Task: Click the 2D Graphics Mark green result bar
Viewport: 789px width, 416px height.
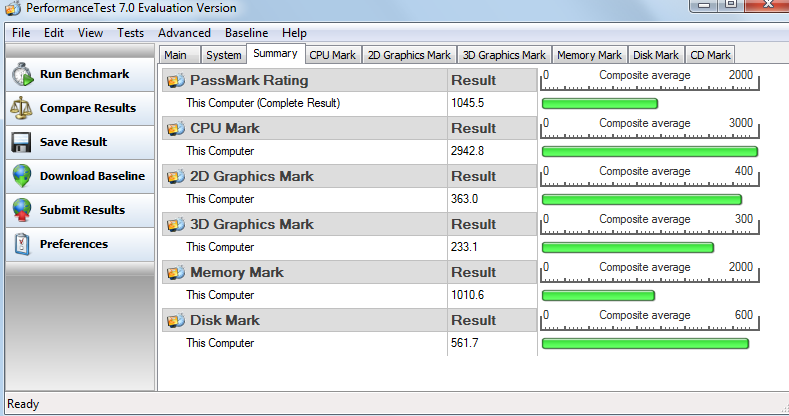Action: pos(642,200)
